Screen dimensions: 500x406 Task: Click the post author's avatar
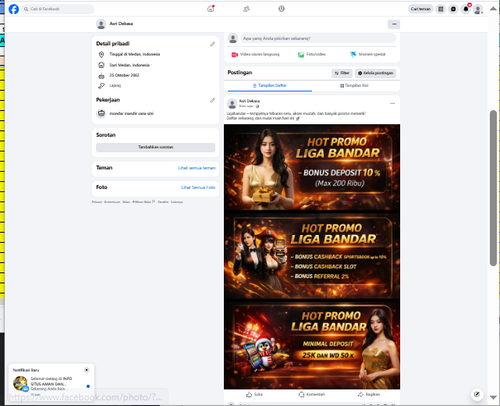(x=232, y=104)
